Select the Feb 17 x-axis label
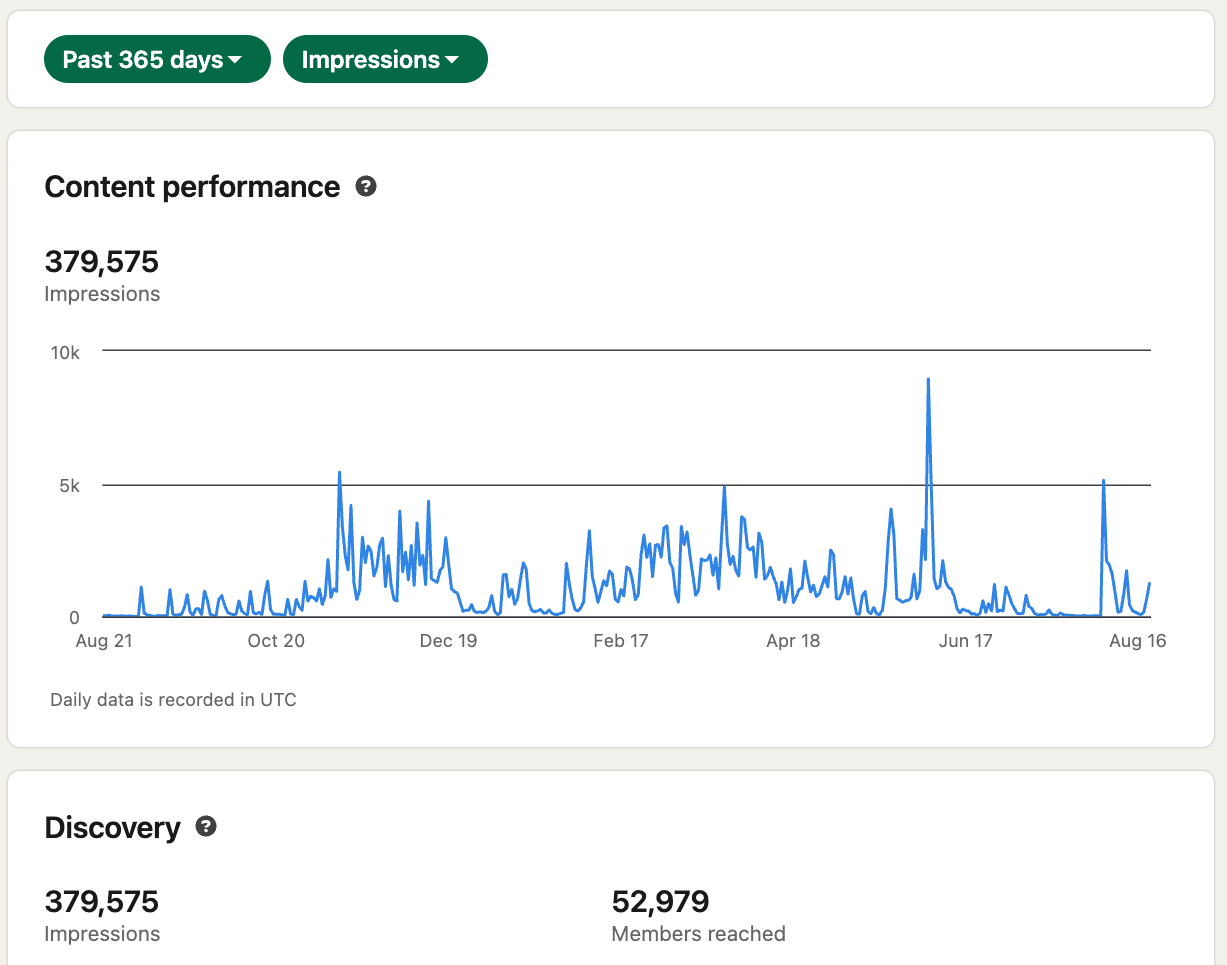 tap(621, 641)
